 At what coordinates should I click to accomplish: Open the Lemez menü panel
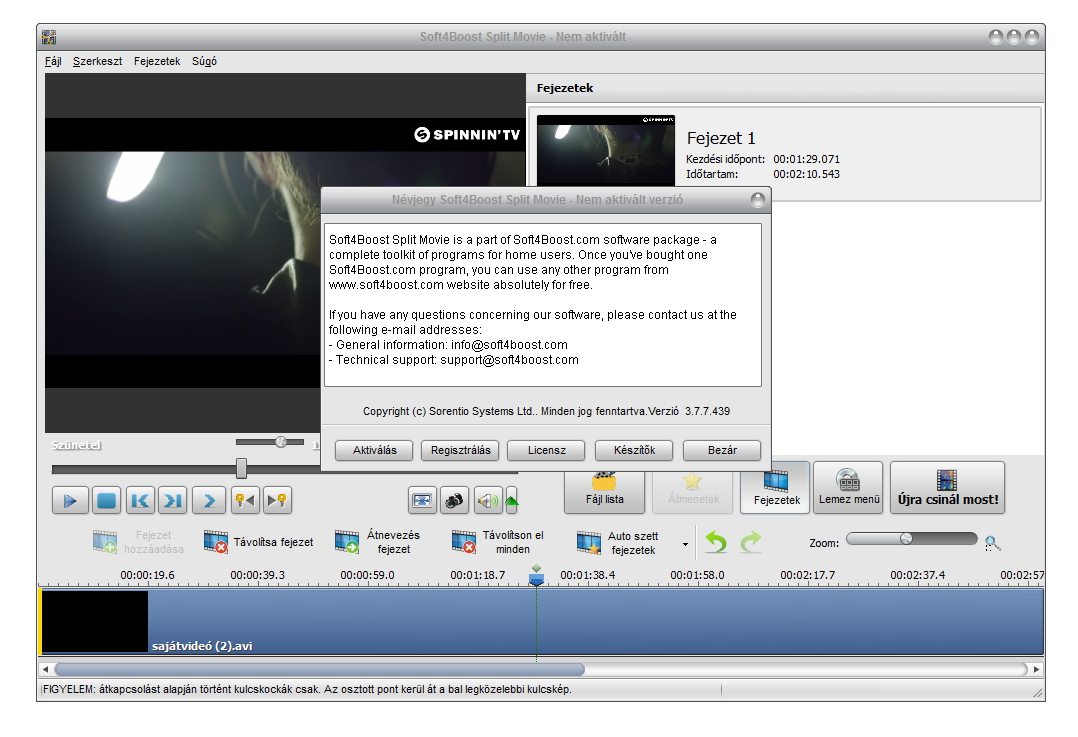[848, 488]
